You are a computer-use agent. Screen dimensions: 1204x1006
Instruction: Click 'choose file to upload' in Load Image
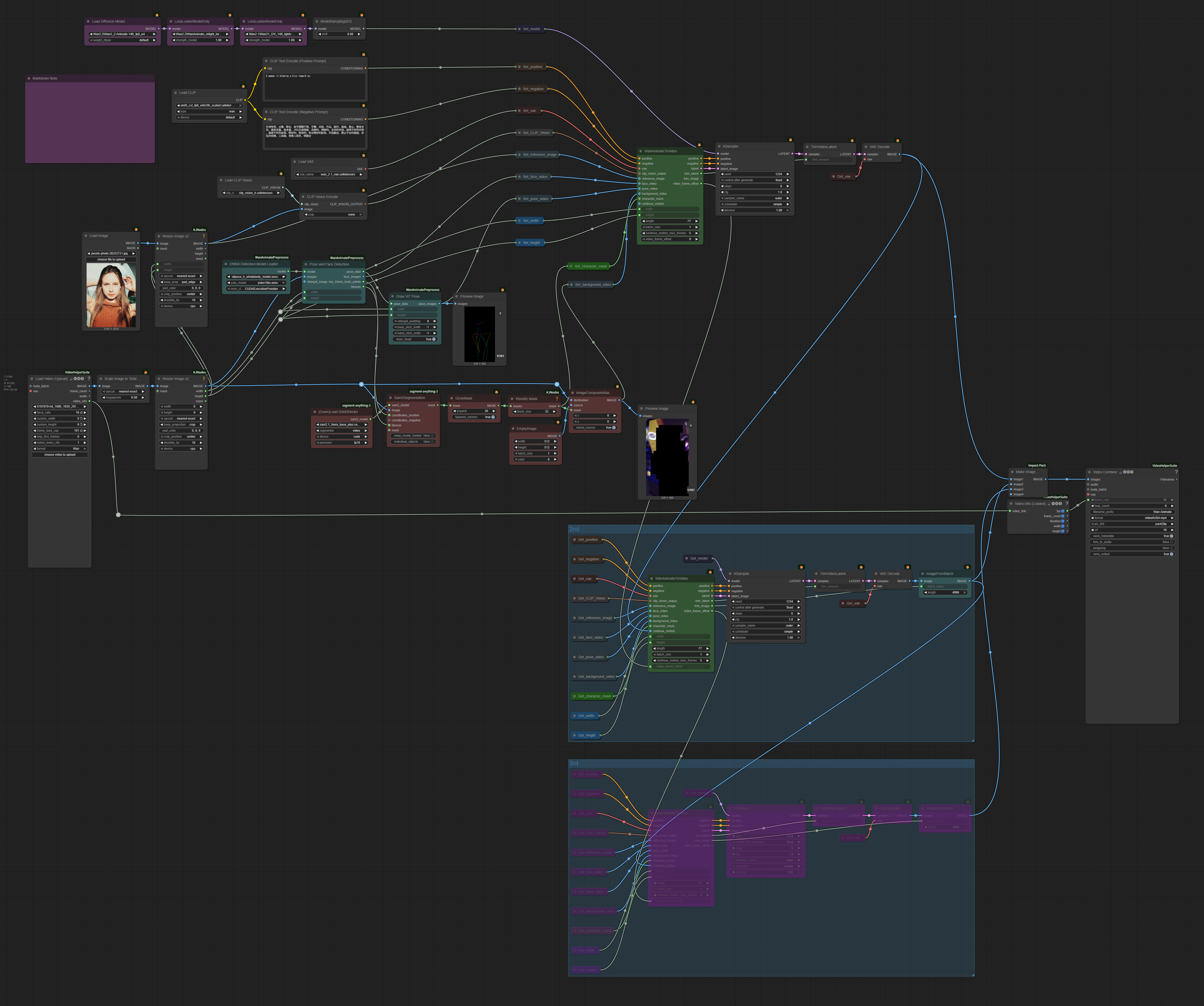(x=111, y=259)
